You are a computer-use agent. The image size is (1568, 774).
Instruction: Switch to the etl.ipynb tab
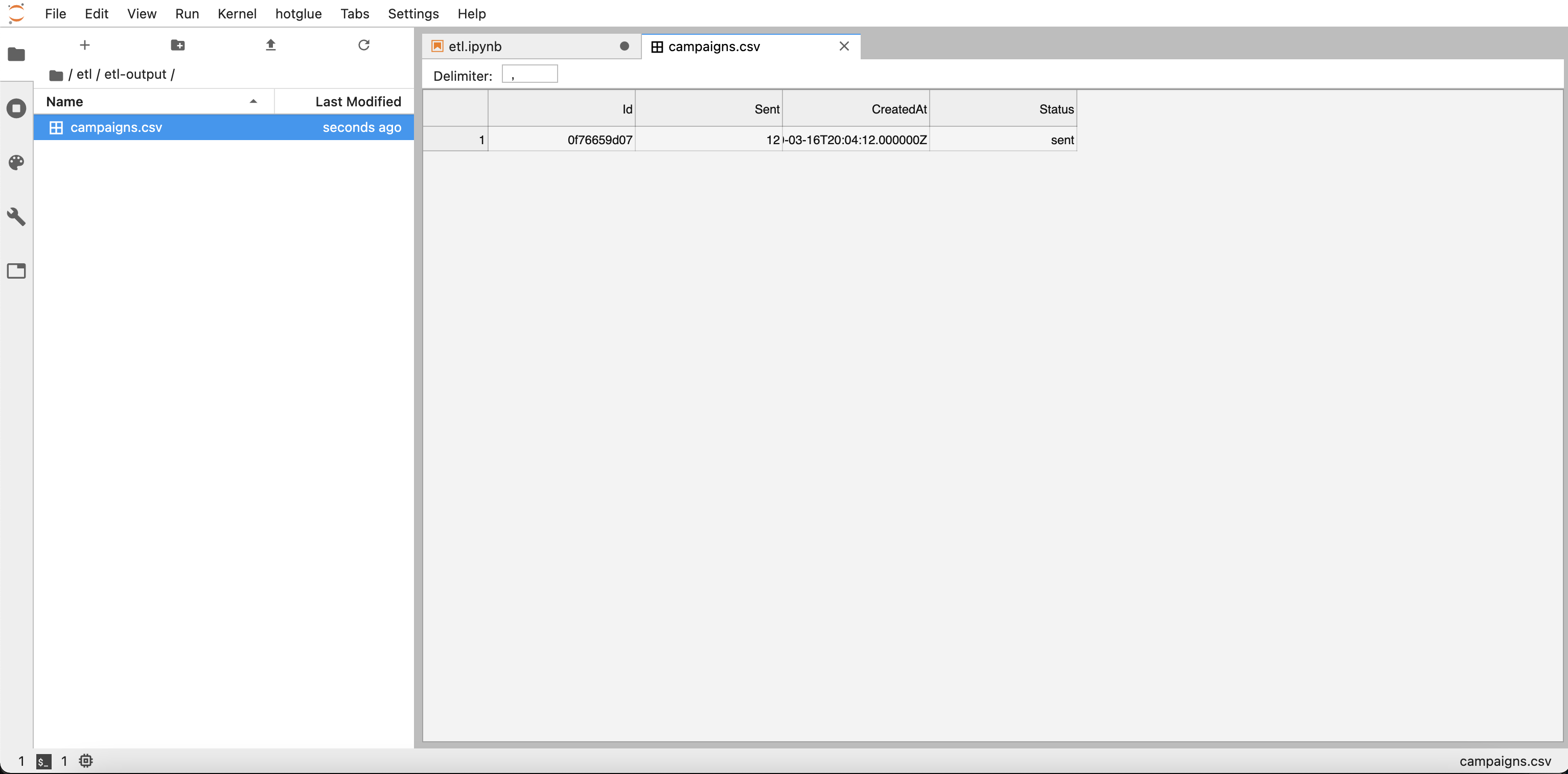(475, 47)
